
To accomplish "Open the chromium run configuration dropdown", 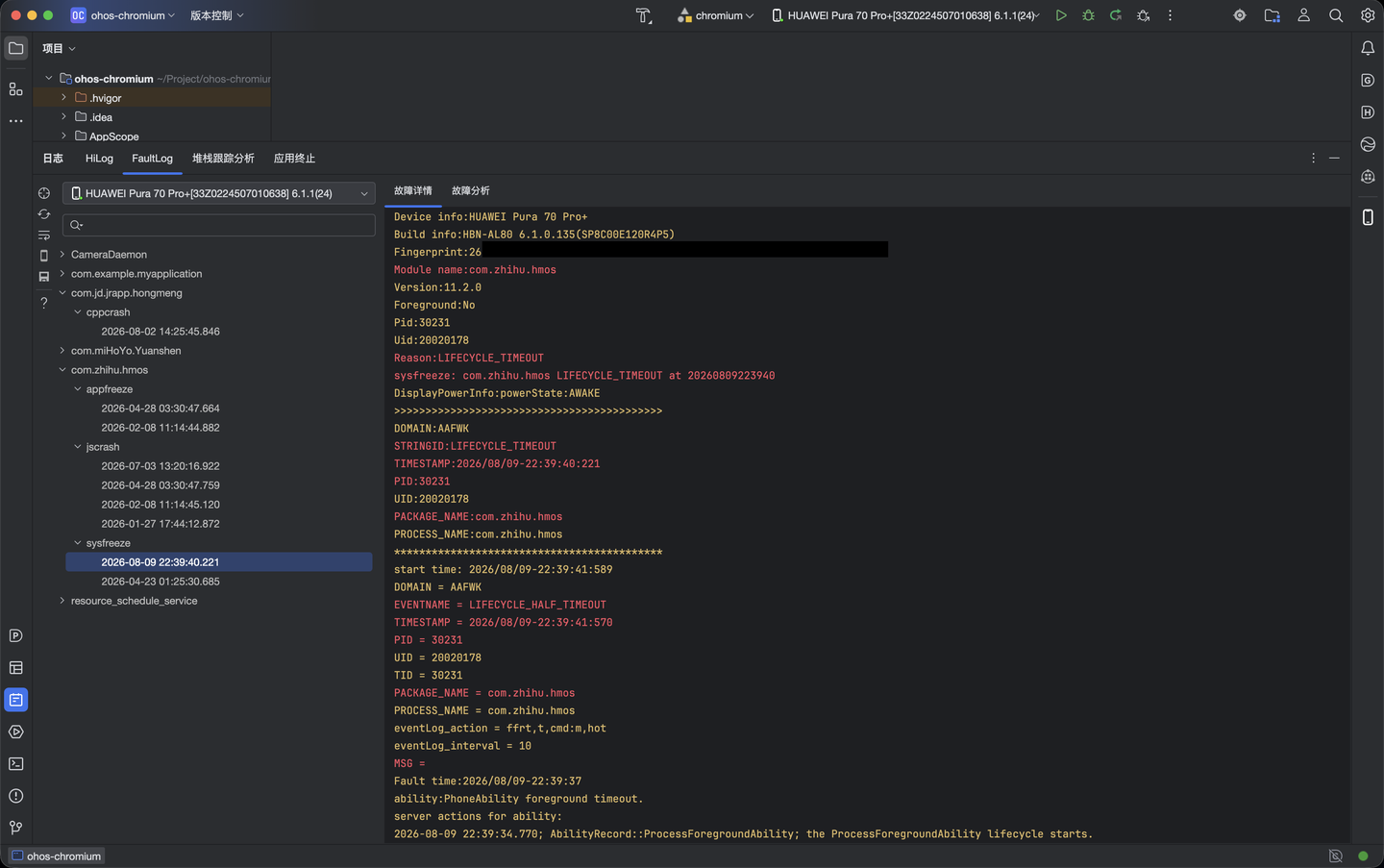I will click(x=716, y=15).
